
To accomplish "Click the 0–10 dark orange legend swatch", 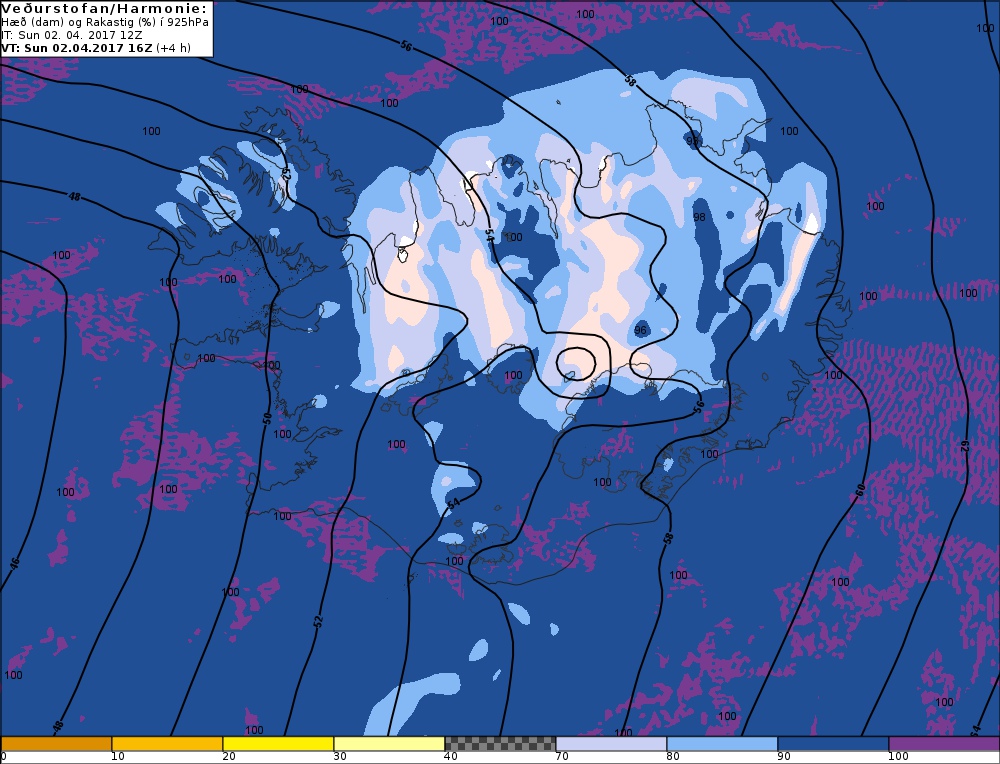I will [56, 744].
